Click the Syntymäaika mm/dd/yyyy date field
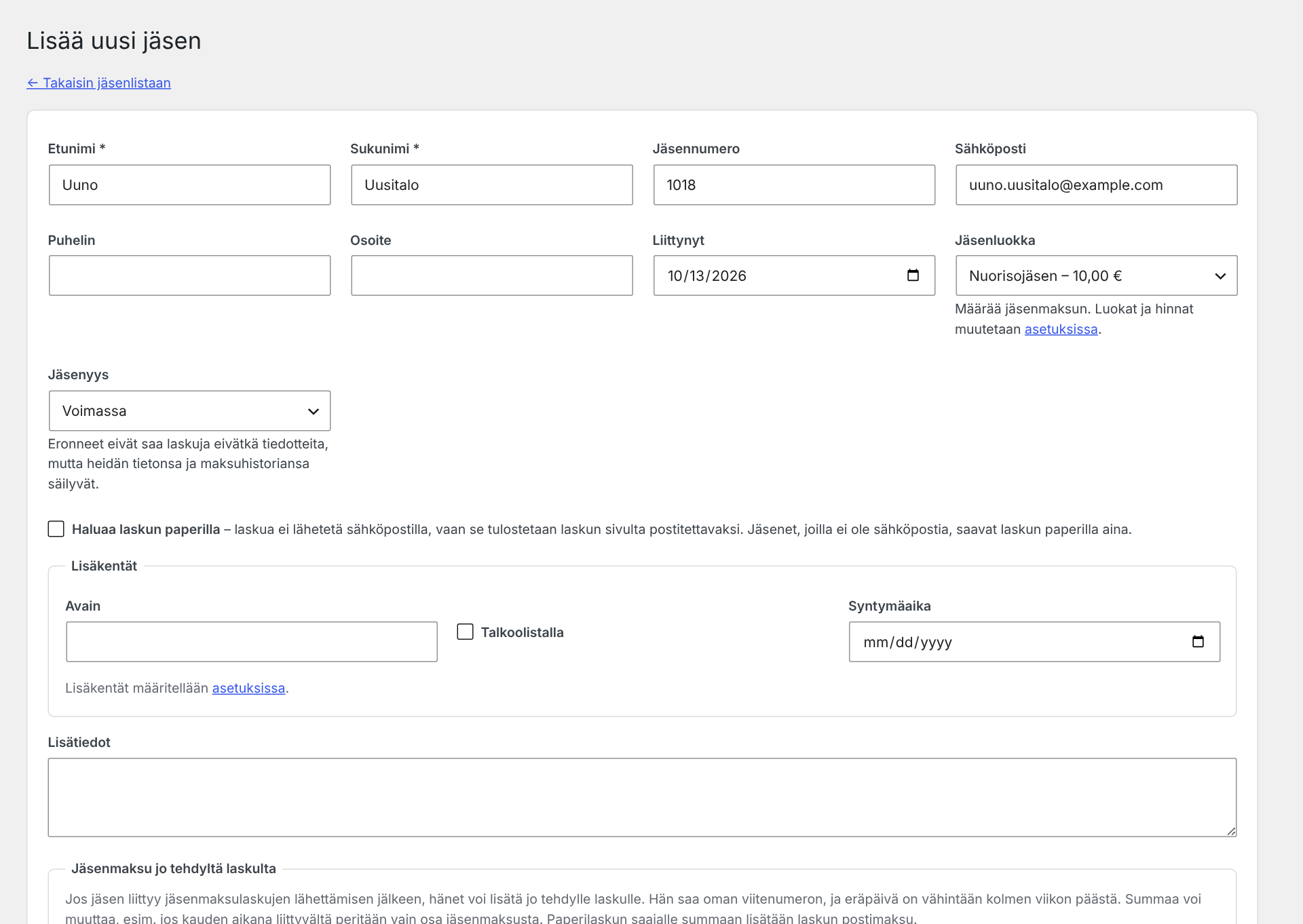Image resolution: width=1303 pixels, height=924 pixels. coord(1034,642)
